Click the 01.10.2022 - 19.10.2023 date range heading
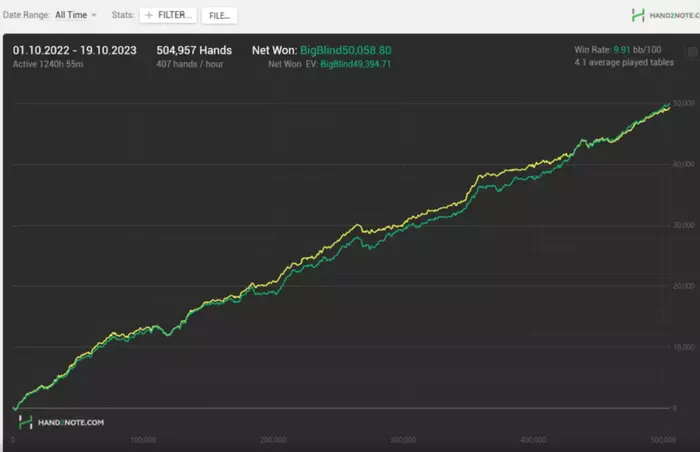Image resolution: width=700 pixels, height=452 pixels. pos(75,50)
